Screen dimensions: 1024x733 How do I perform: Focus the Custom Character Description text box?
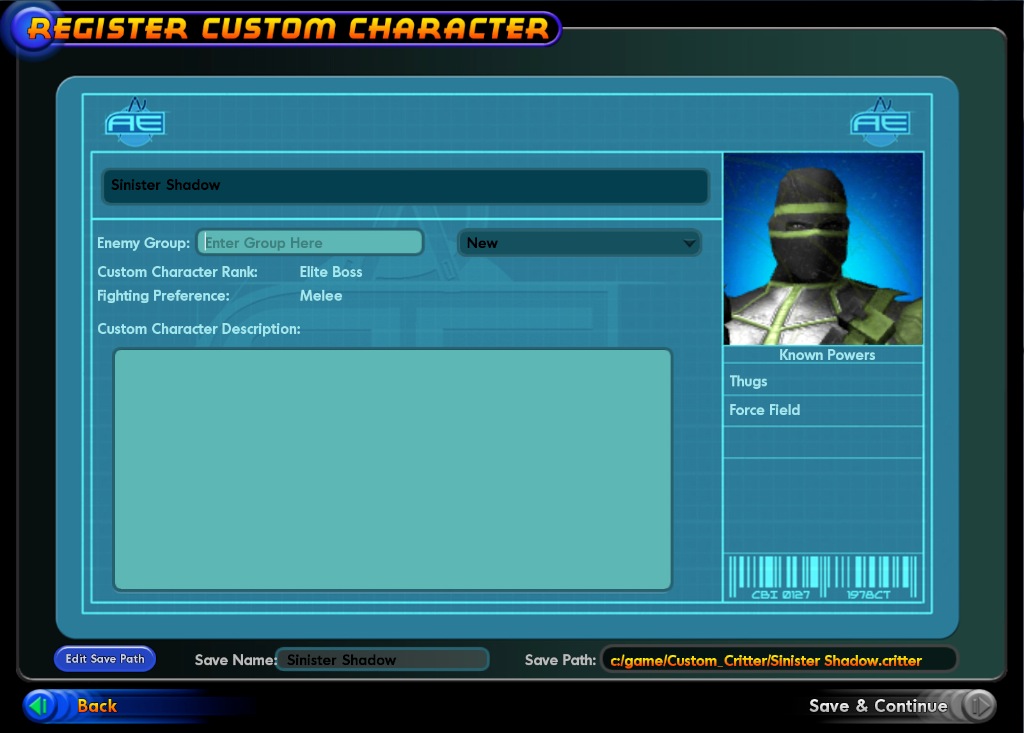point(392,469)
